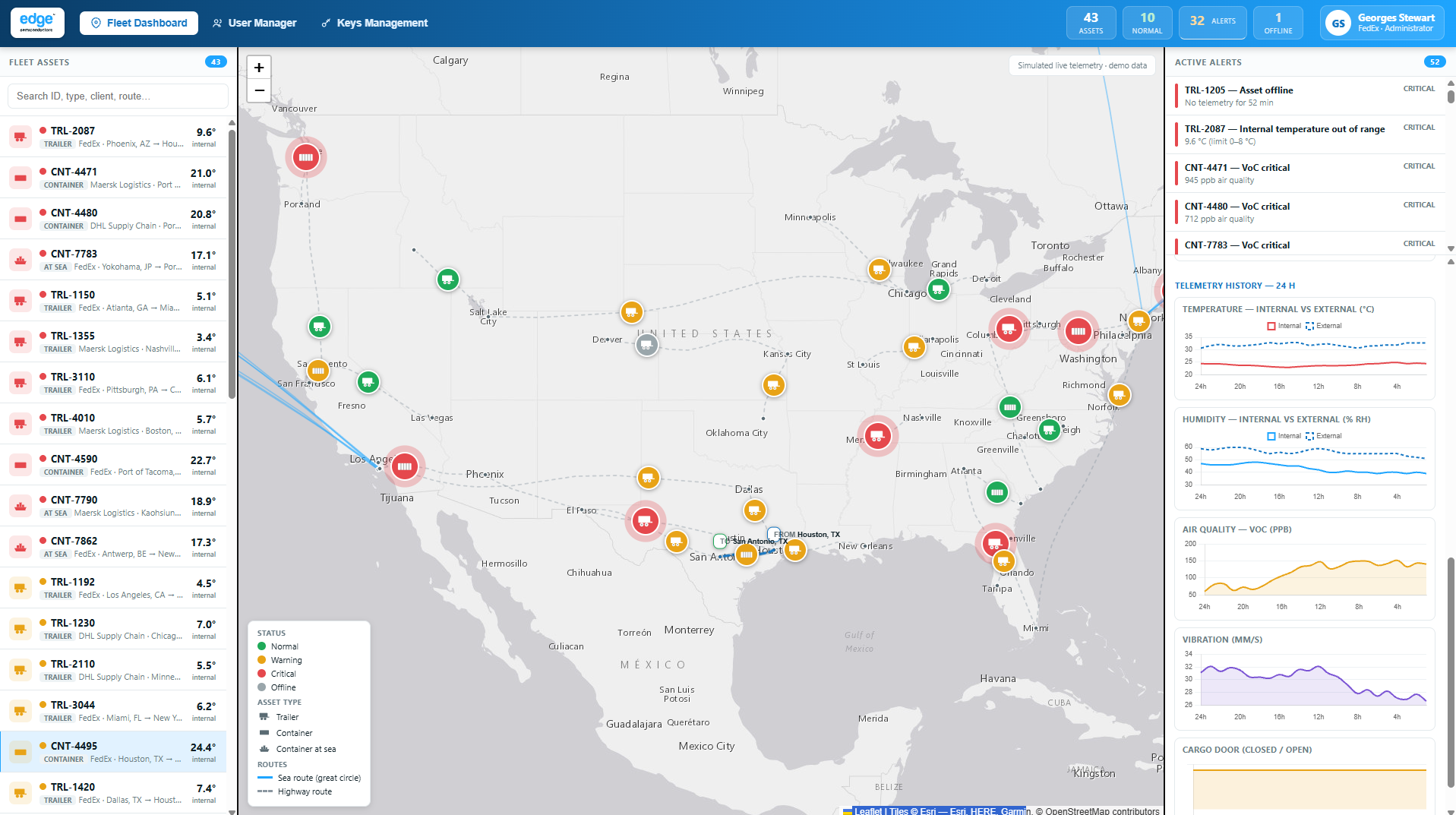Click critical marker near Memphis
The height and width of the screenshot is (815, 1456).
point(878,435)
